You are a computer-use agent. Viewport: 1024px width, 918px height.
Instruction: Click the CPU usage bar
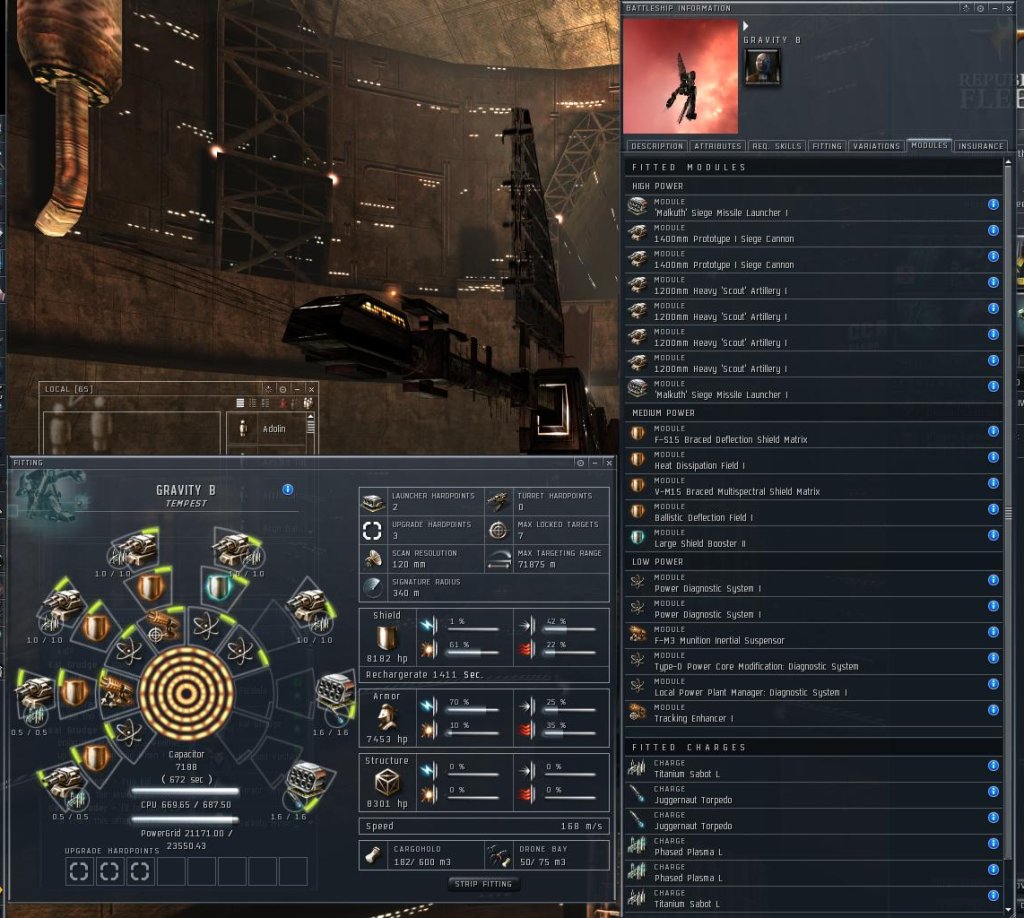coord(185,791)
